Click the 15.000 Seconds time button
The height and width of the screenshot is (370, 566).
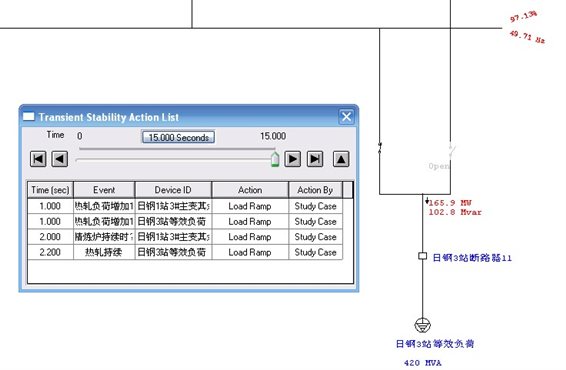pos(179,137)
